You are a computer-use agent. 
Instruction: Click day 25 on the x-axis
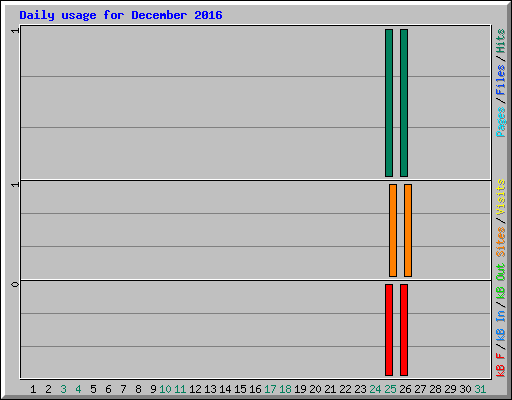click(x=390, y=389)
